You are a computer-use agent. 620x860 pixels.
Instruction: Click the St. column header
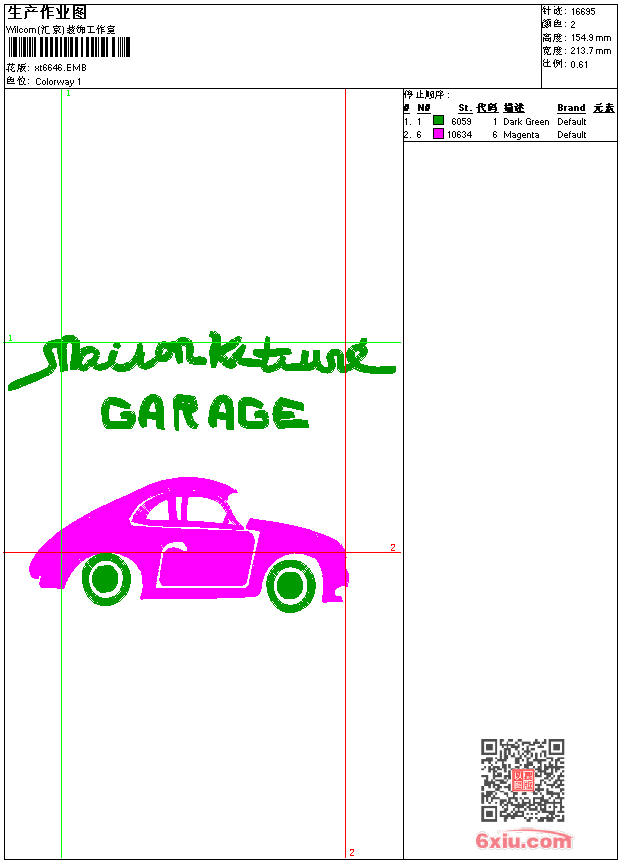point(465,108)
